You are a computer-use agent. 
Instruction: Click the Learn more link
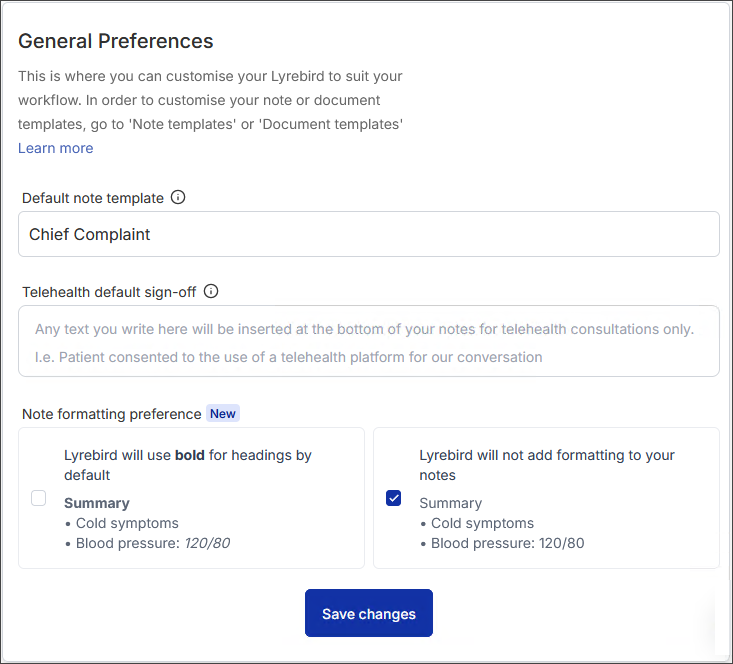tap(56, 148)
